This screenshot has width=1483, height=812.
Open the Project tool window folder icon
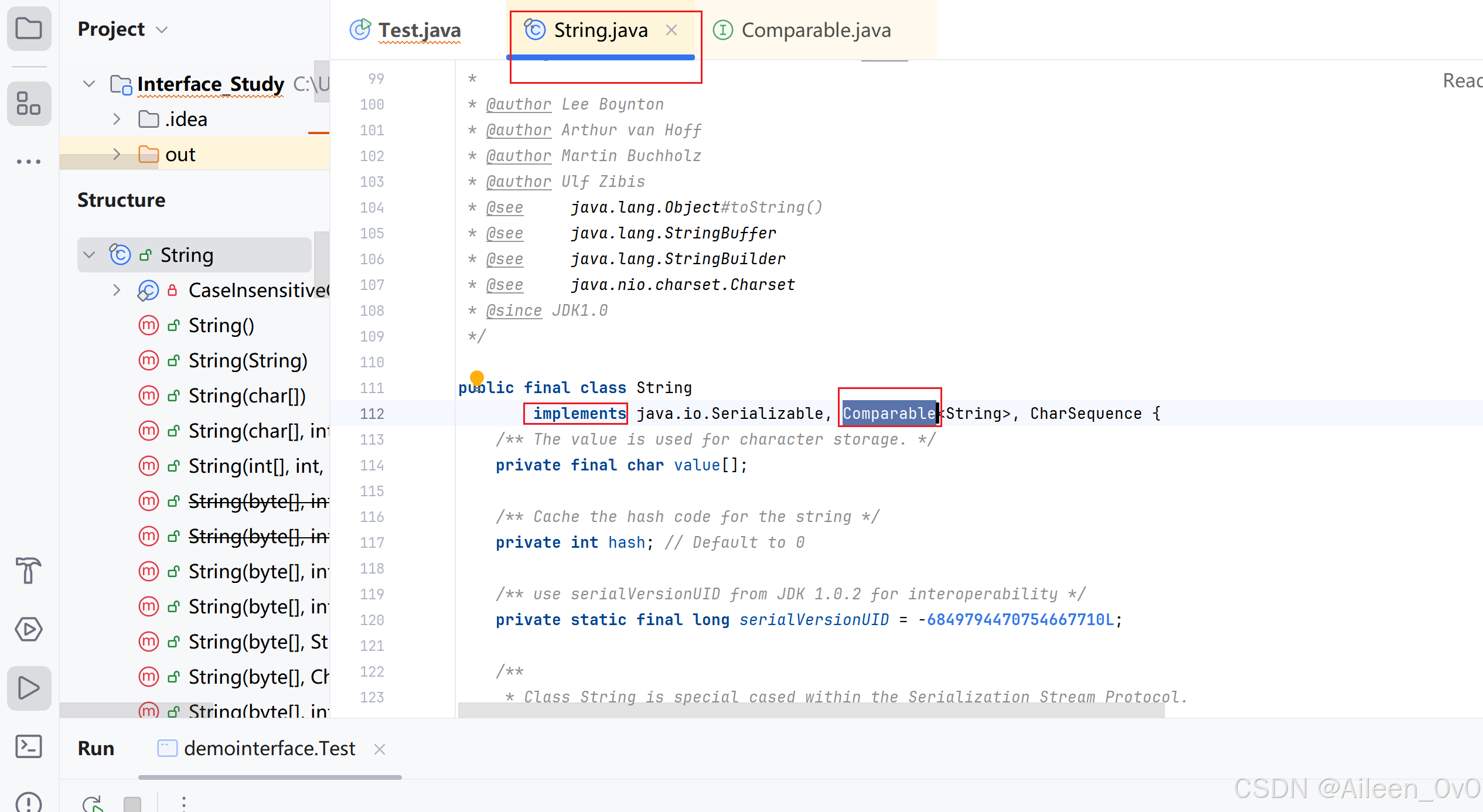tap(29, 29)
